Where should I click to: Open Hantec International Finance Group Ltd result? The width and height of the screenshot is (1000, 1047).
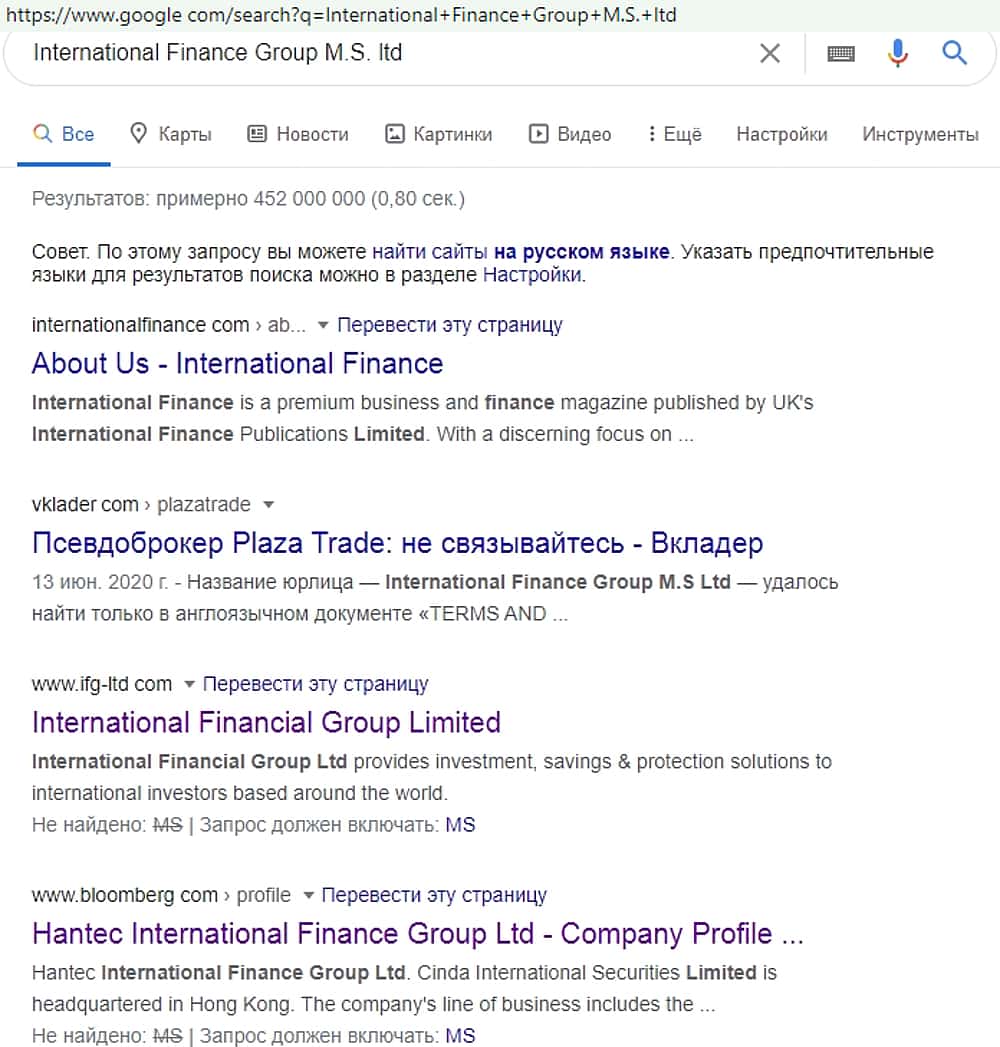click(417, 934)
